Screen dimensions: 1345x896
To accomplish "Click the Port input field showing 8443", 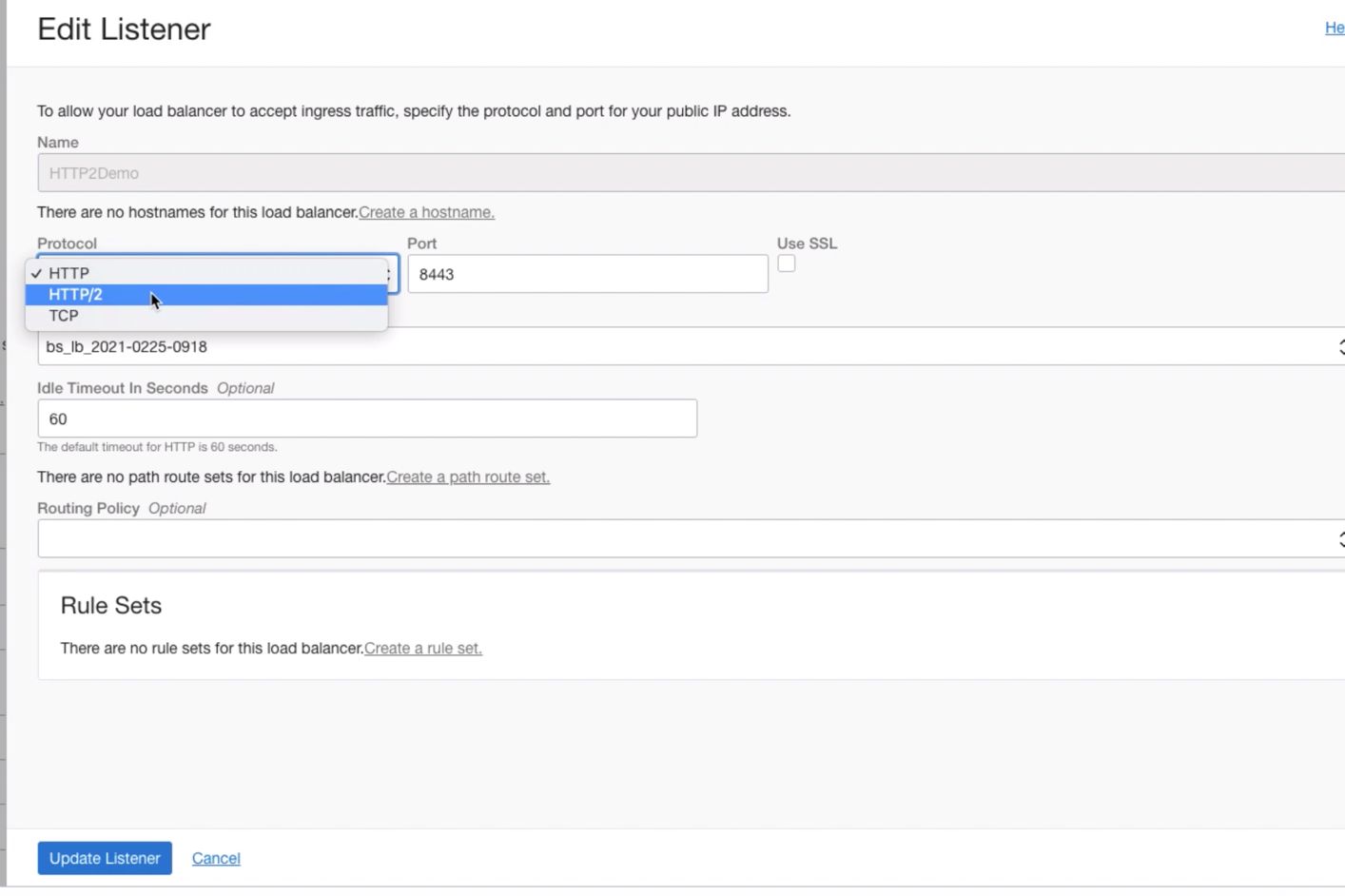I will coord(587,273).
